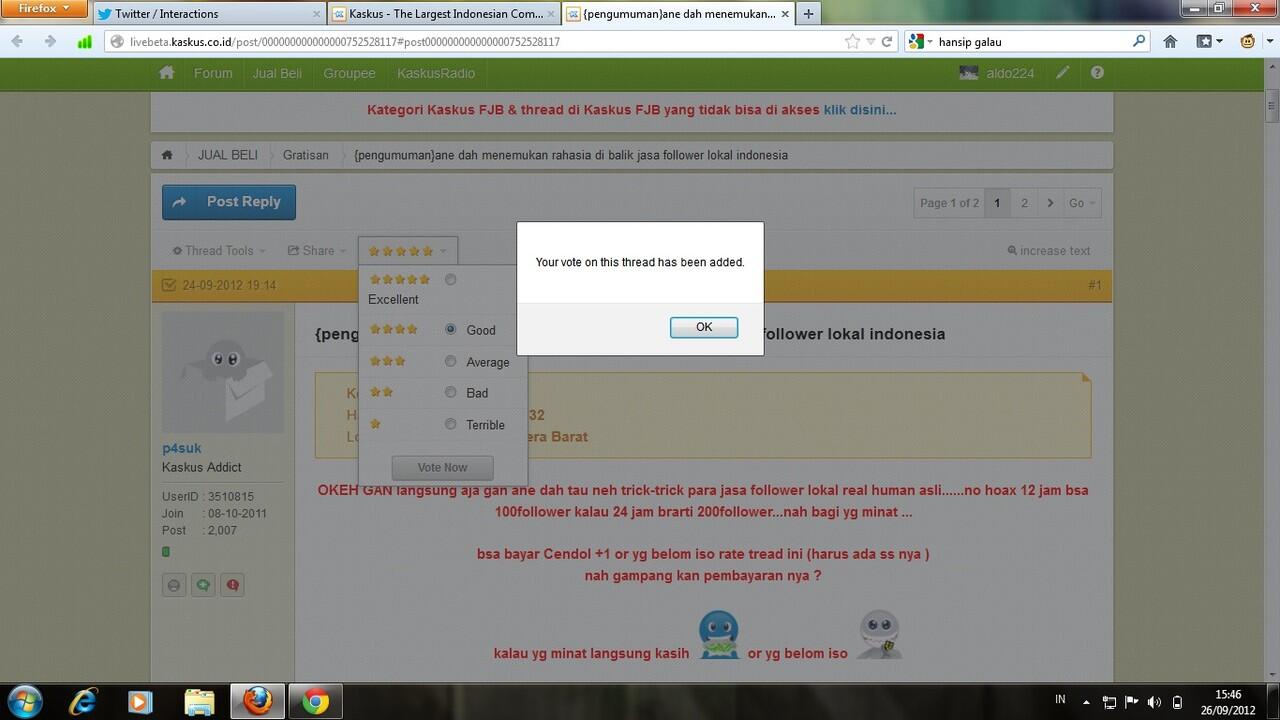Select the Terrible one-star rating

451,425
